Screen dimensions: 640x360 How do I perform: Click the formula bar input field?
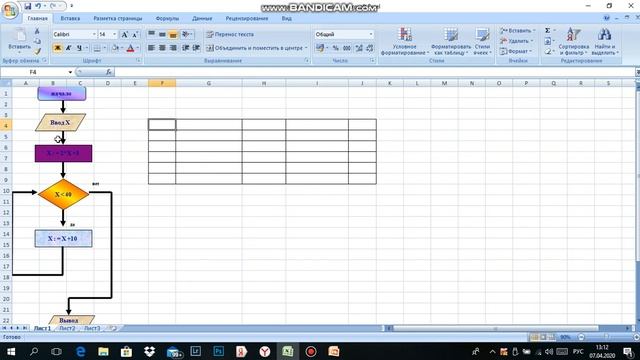tap(374, 72)
